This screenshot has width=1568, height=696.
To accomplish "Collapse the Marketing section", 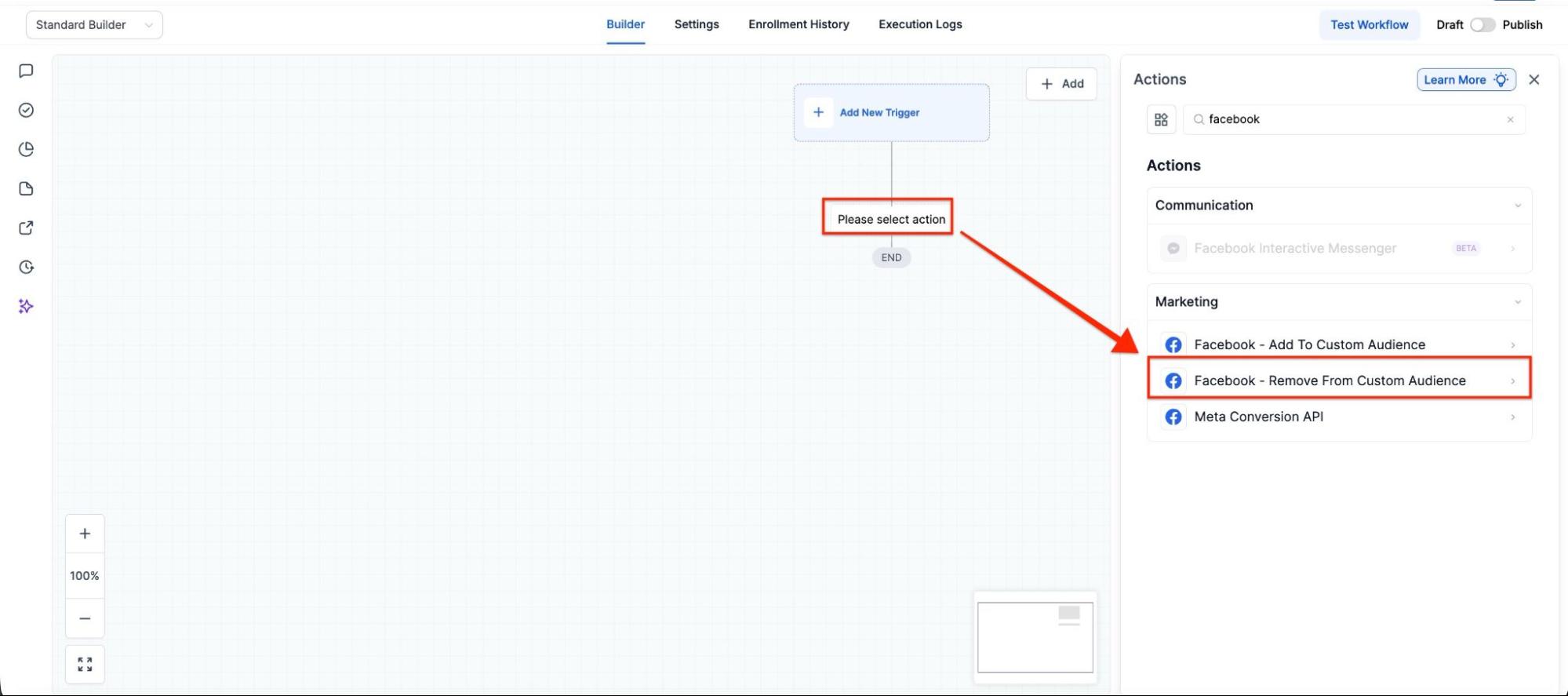I will coord(1517,302).
